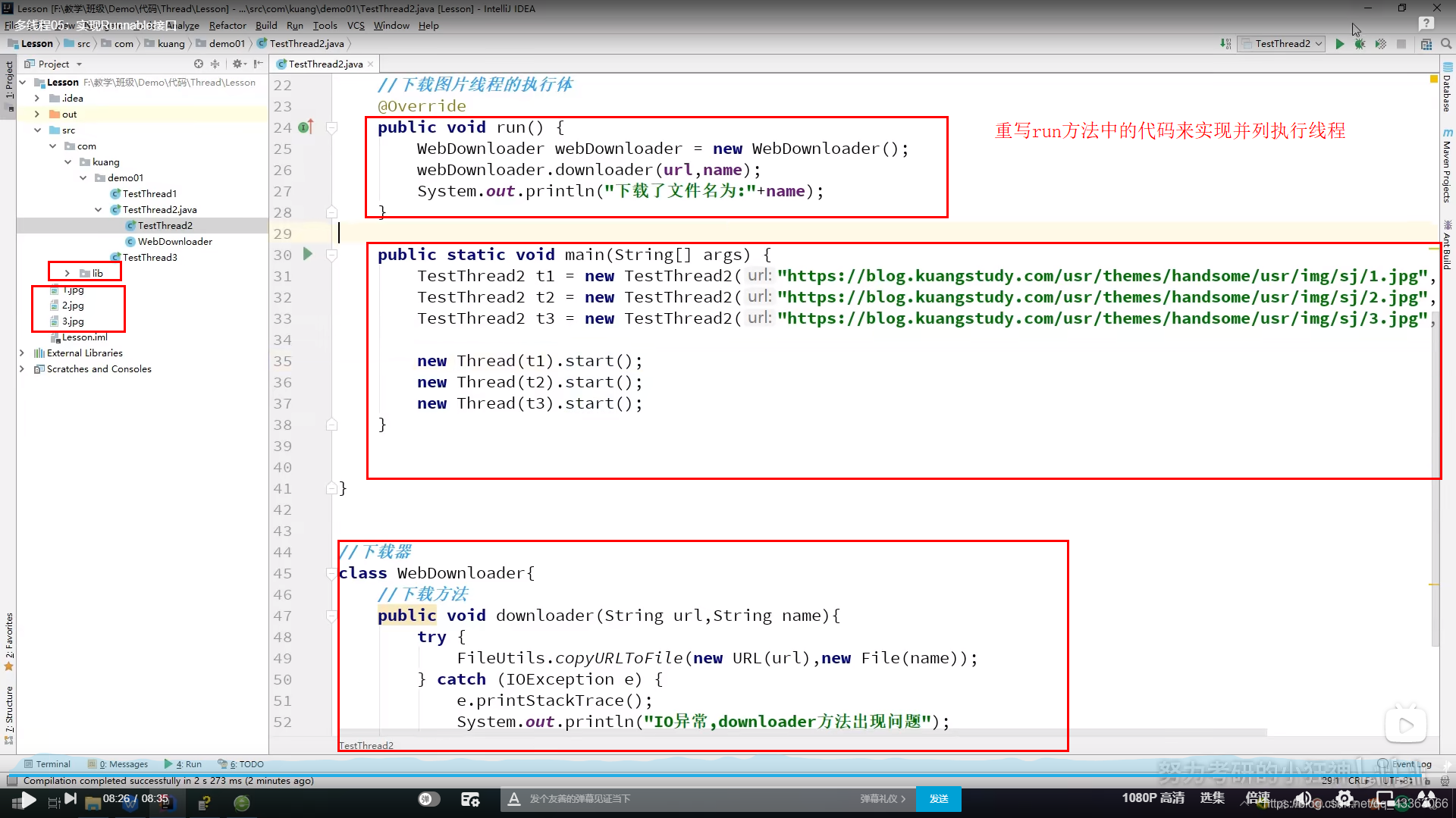Click the run gutter icon beside main method

[x=307, y=255]
